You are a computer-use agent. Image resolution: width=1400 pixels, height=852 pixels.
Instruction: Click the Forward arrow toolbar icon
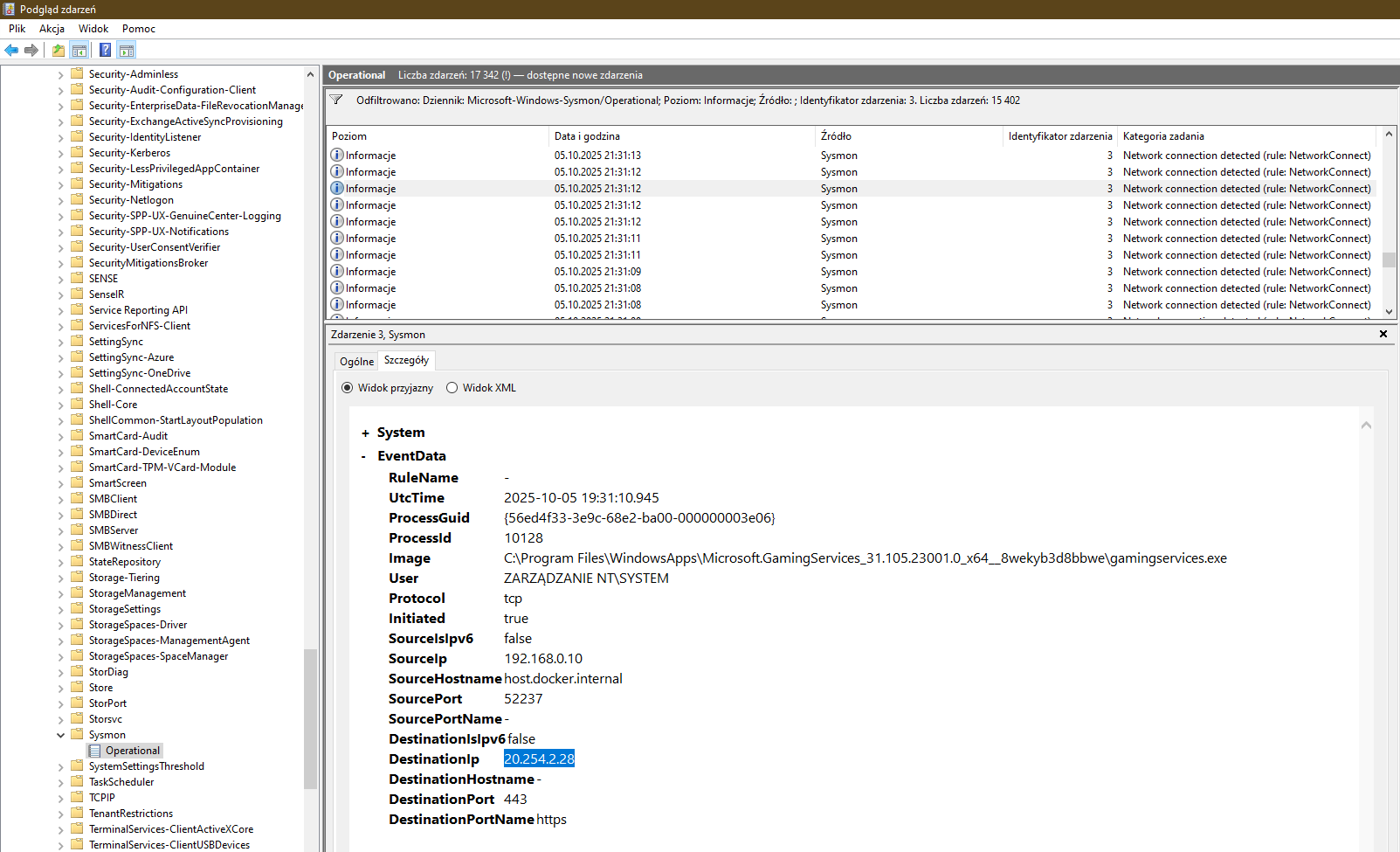pos(31,50)
